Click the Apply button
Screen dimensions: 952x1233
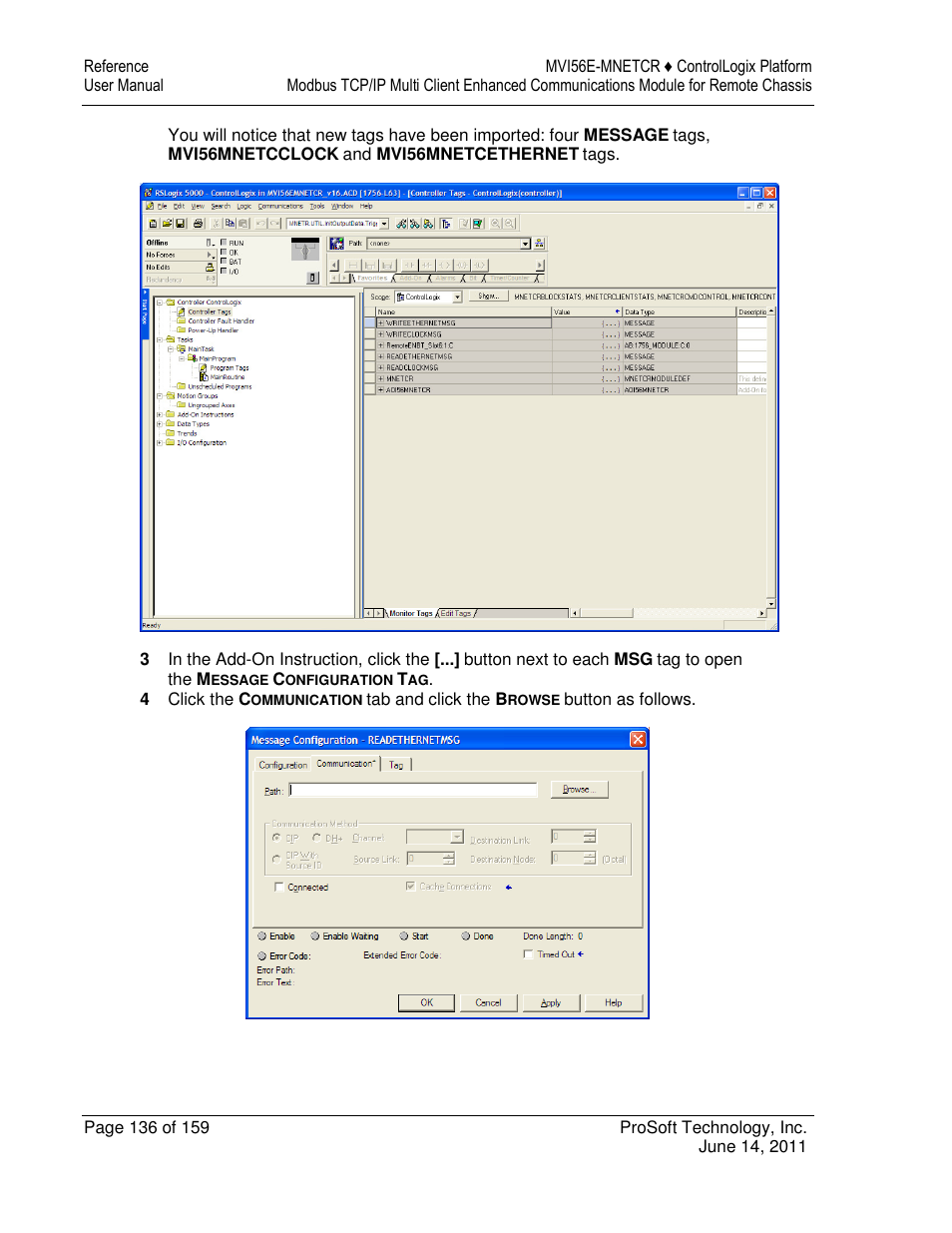(551, 1002)
